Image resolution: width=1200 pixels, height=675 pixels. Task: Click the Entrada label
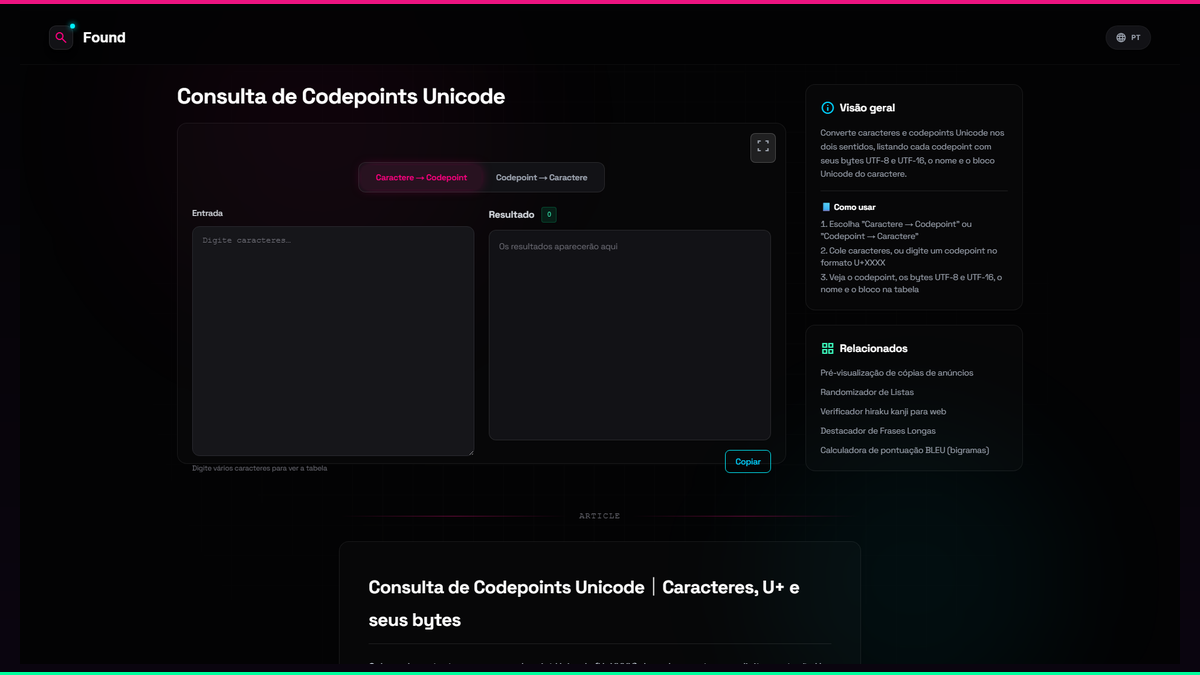pyautogui.click(x=207, y=213)
